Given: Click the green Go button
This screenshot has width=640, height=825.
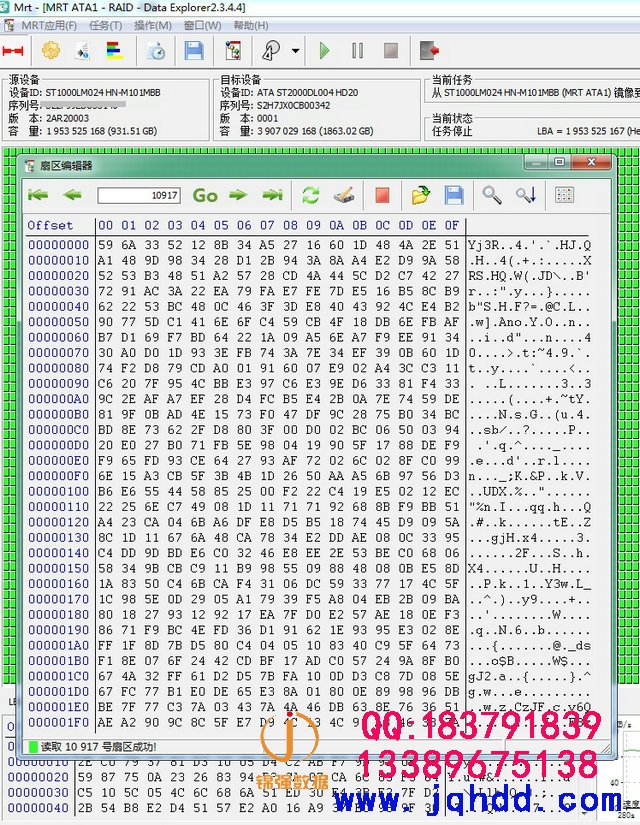Looking at the screenshot, I should click(x=205, y=196).
